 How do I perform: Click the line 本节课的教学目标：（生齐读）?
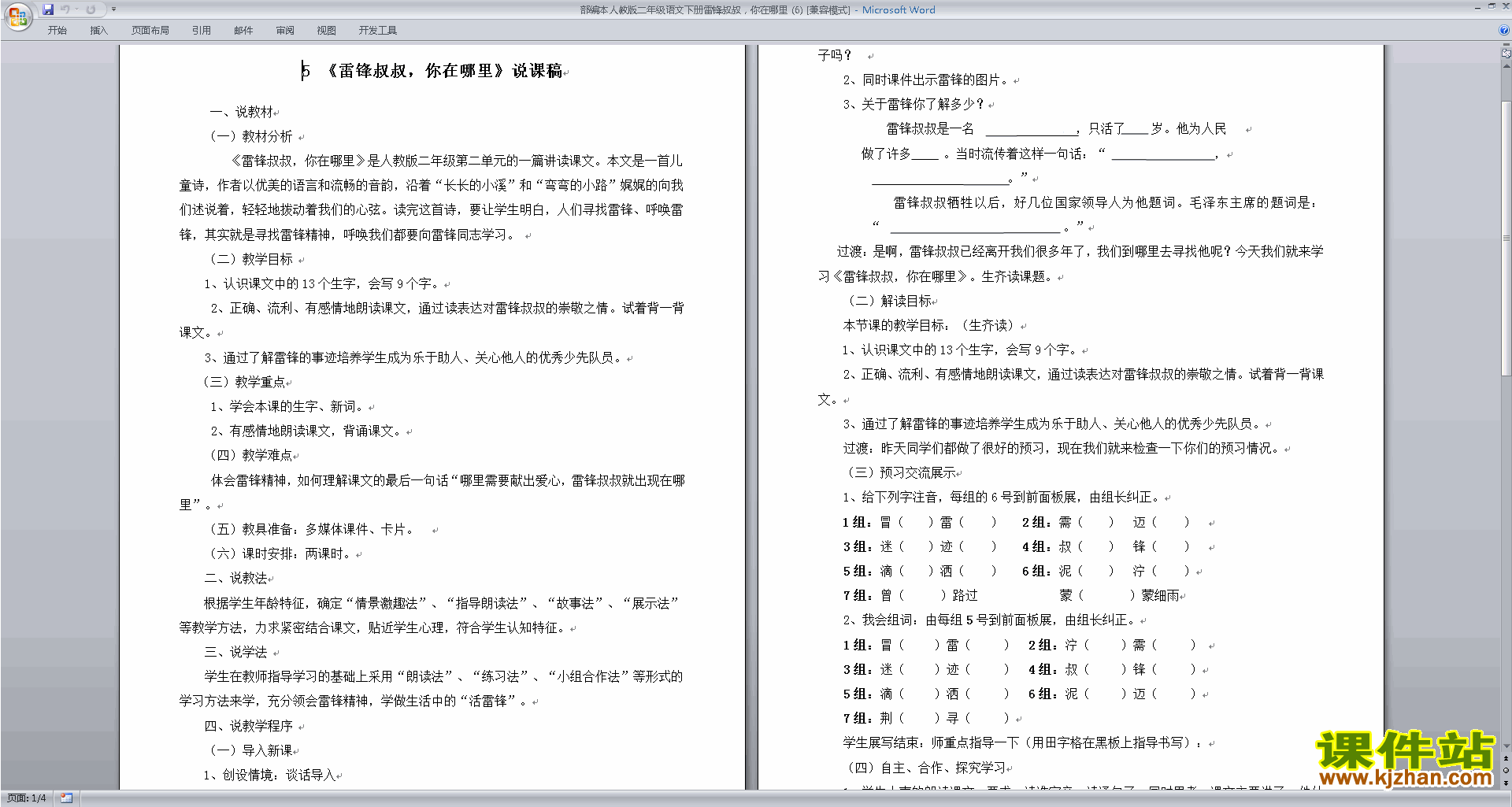tap(931, 325)
